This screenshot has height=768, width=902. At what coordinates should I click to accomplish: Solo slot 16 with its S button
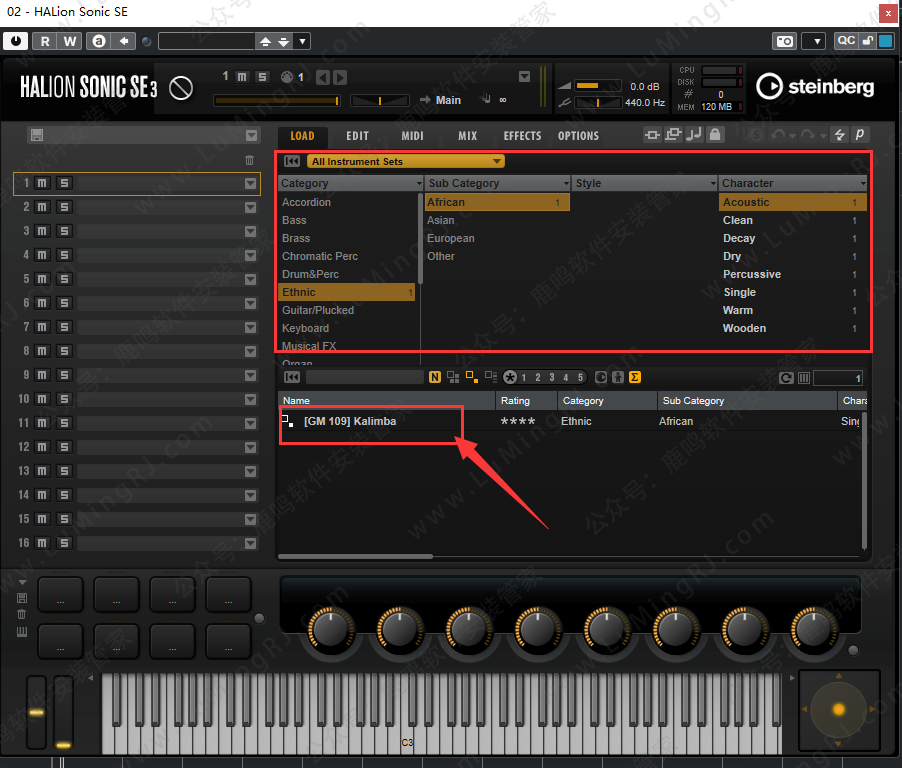point(64,543)
